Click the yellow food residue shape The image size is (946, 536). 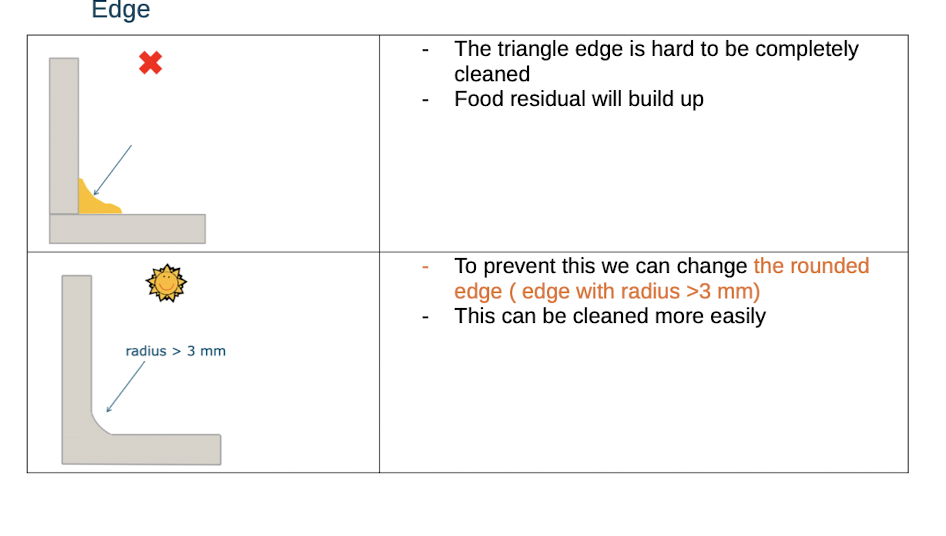(100, 197)
